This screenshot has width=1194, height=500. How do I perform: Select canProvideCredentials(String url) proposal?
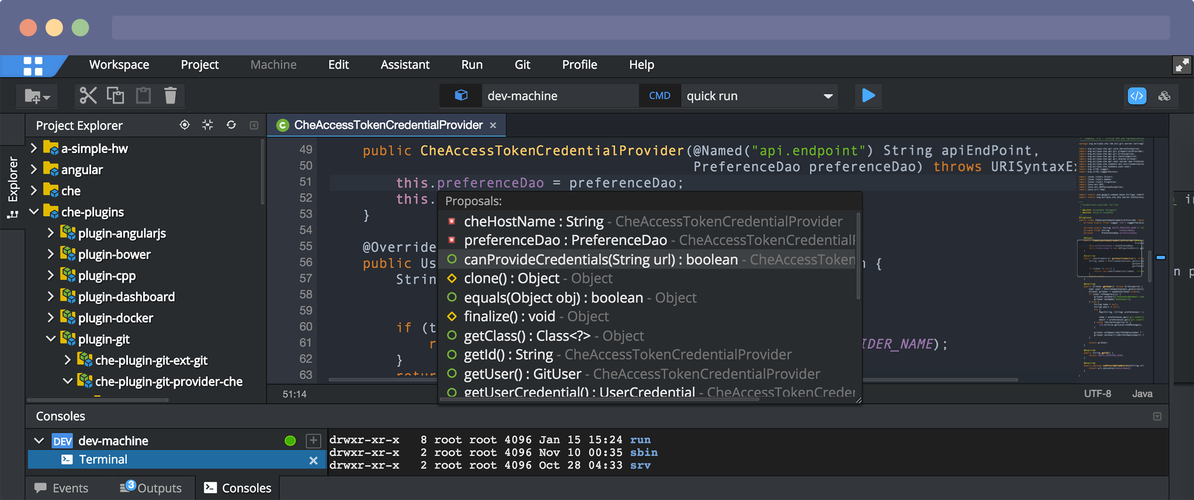click(600, 260)
